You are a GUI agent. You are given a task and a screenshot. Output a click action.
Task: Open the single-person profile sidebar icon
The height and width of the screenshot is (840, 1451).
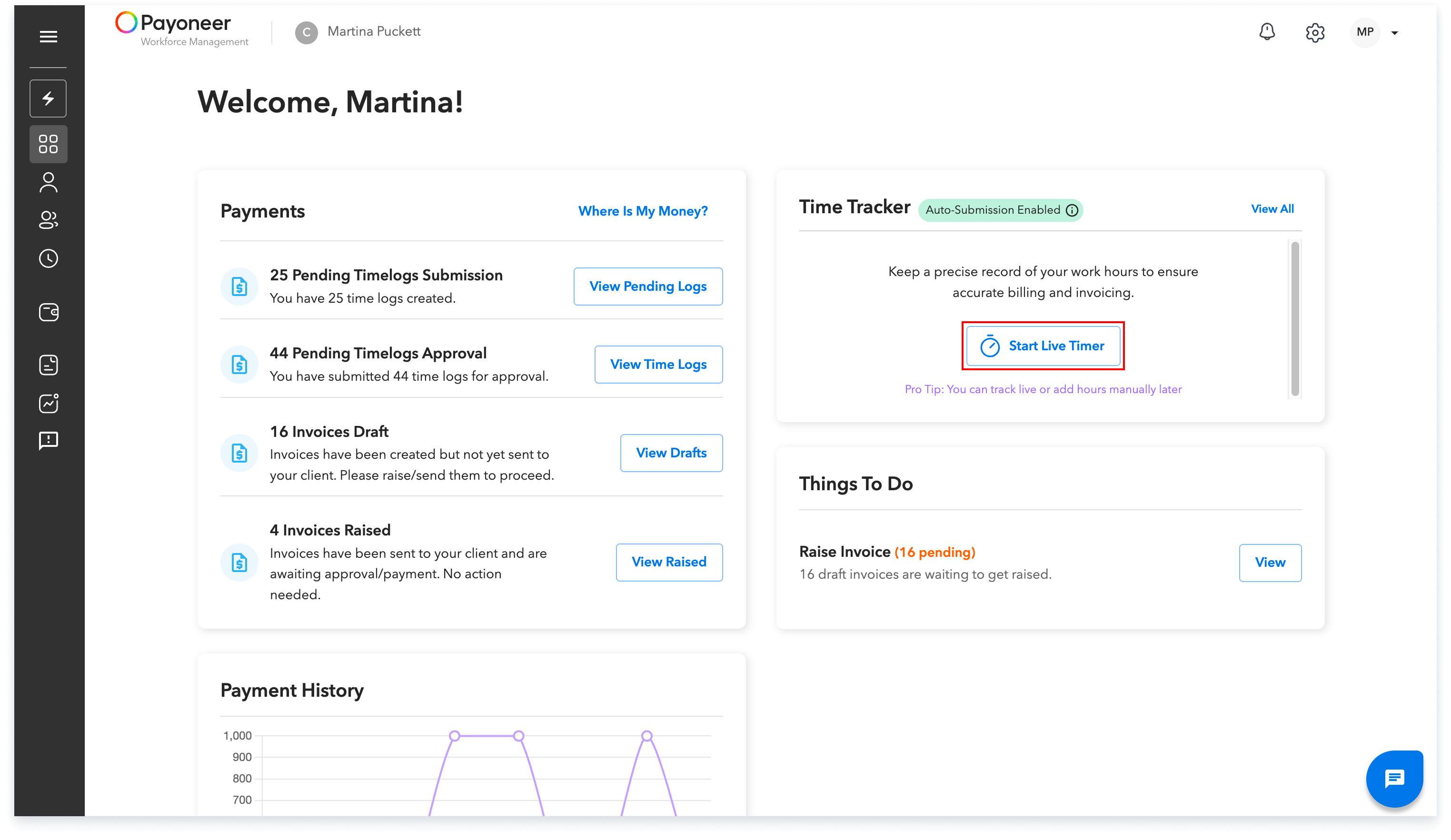coord(49,183)
